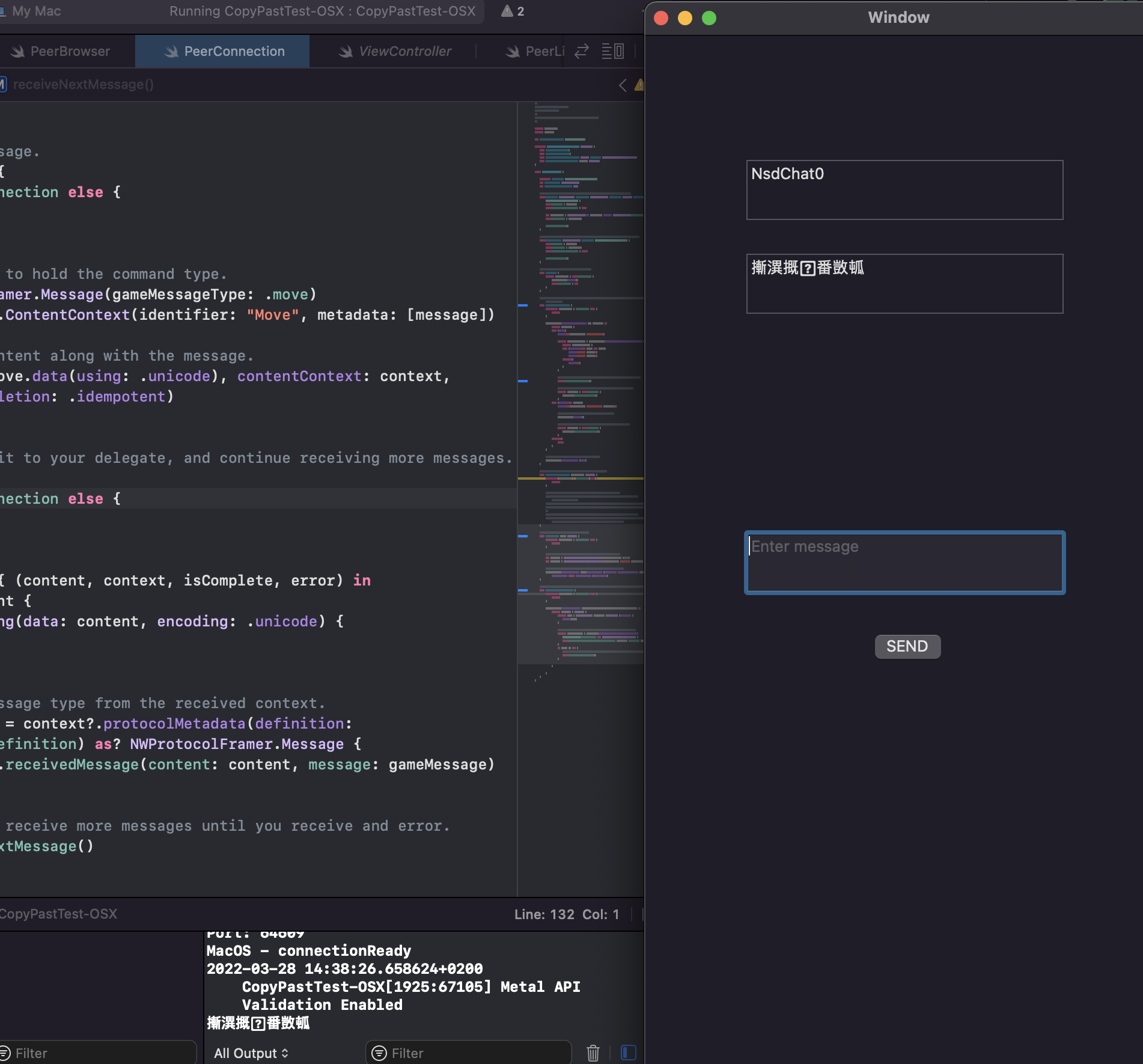Click the "Validation Enabled" console line
This screenshot has height=1064, width=1143.
[322, 1005]
